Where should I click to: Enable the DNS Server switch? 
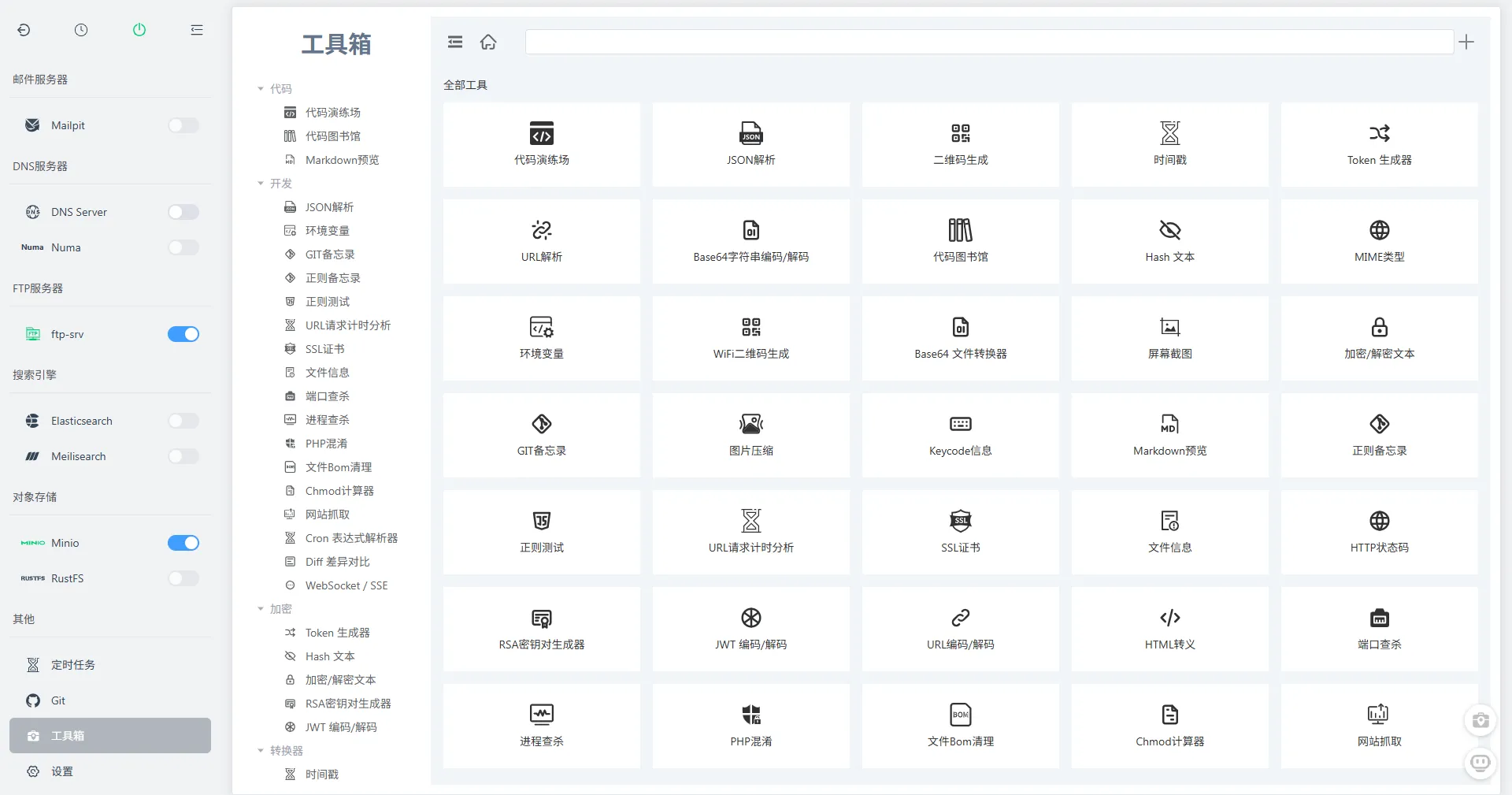183,212
